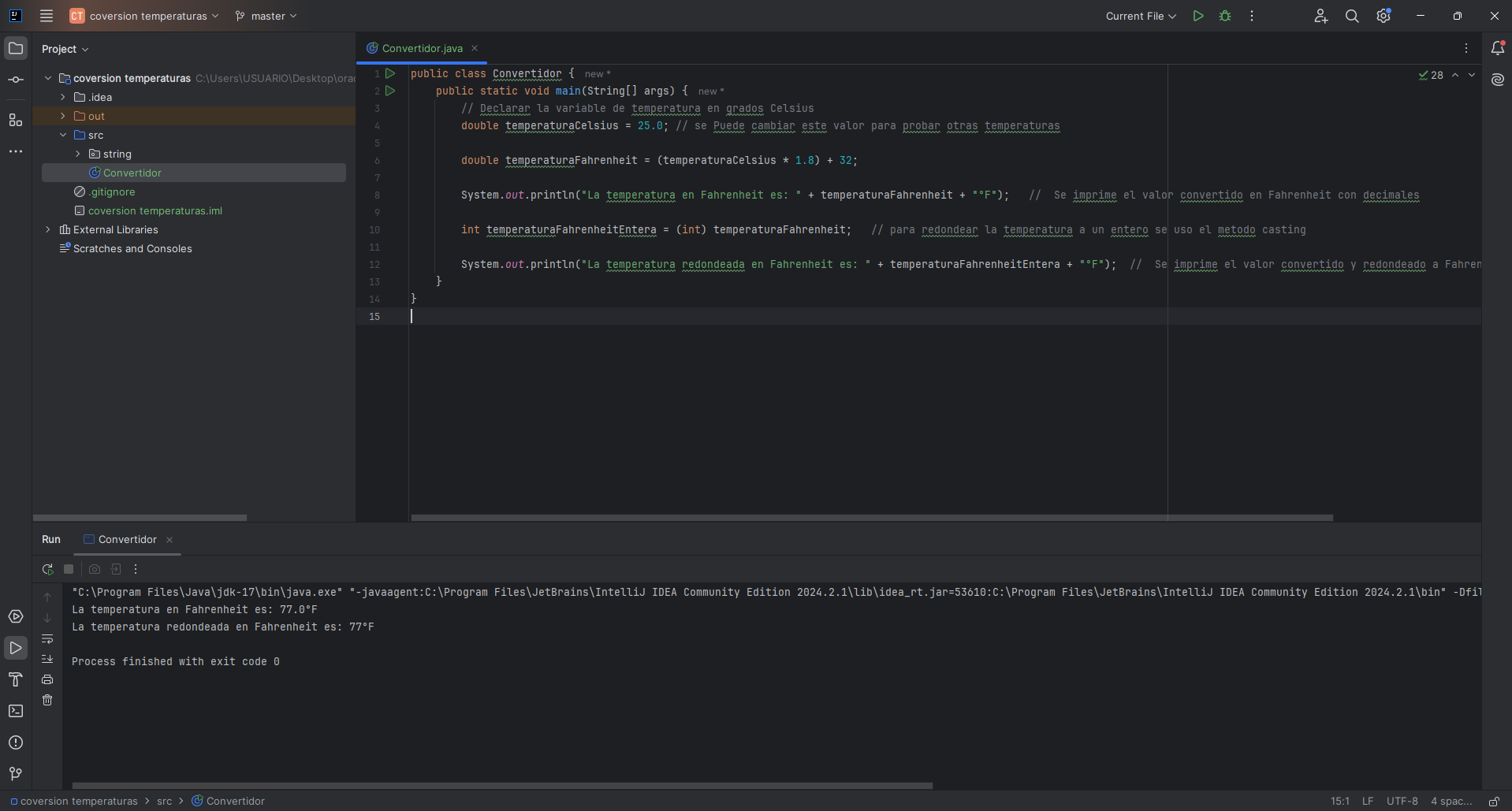Screen dimensions: 1512x811
Task: Open the Project view dropdown
Action: pos(65,49)
